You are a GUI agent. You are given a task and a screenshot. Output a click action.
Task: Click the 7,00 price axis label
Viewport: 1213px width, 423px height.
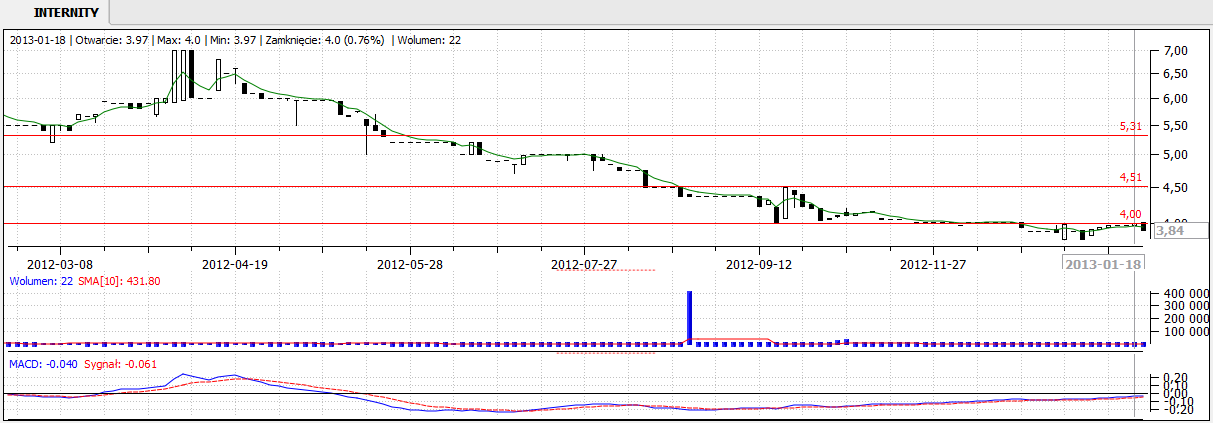[1175, 51]
